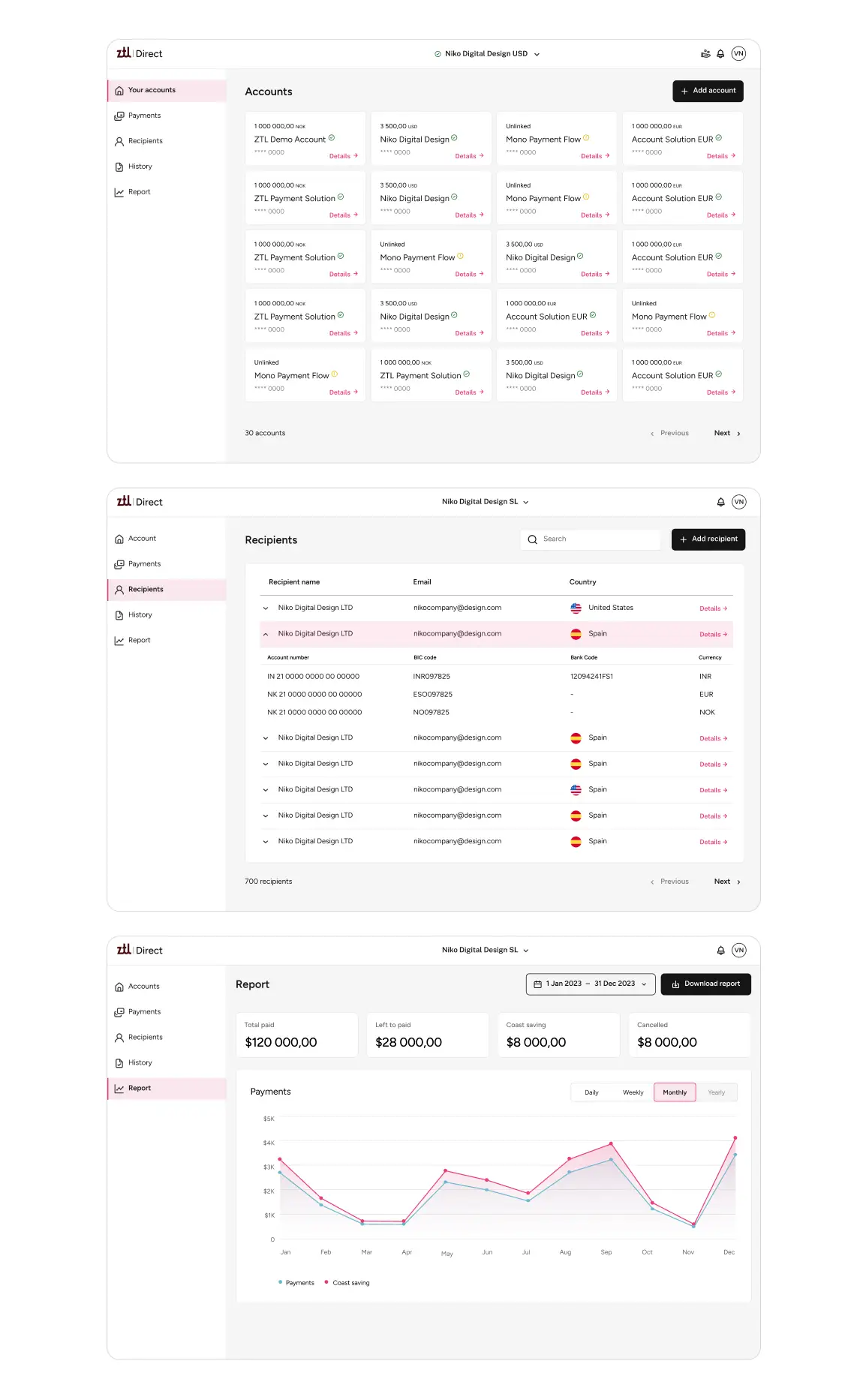Viewport: 866px width, 1400px height.
Task: Click the calendar icon in the date range
Action: [537, 984]
